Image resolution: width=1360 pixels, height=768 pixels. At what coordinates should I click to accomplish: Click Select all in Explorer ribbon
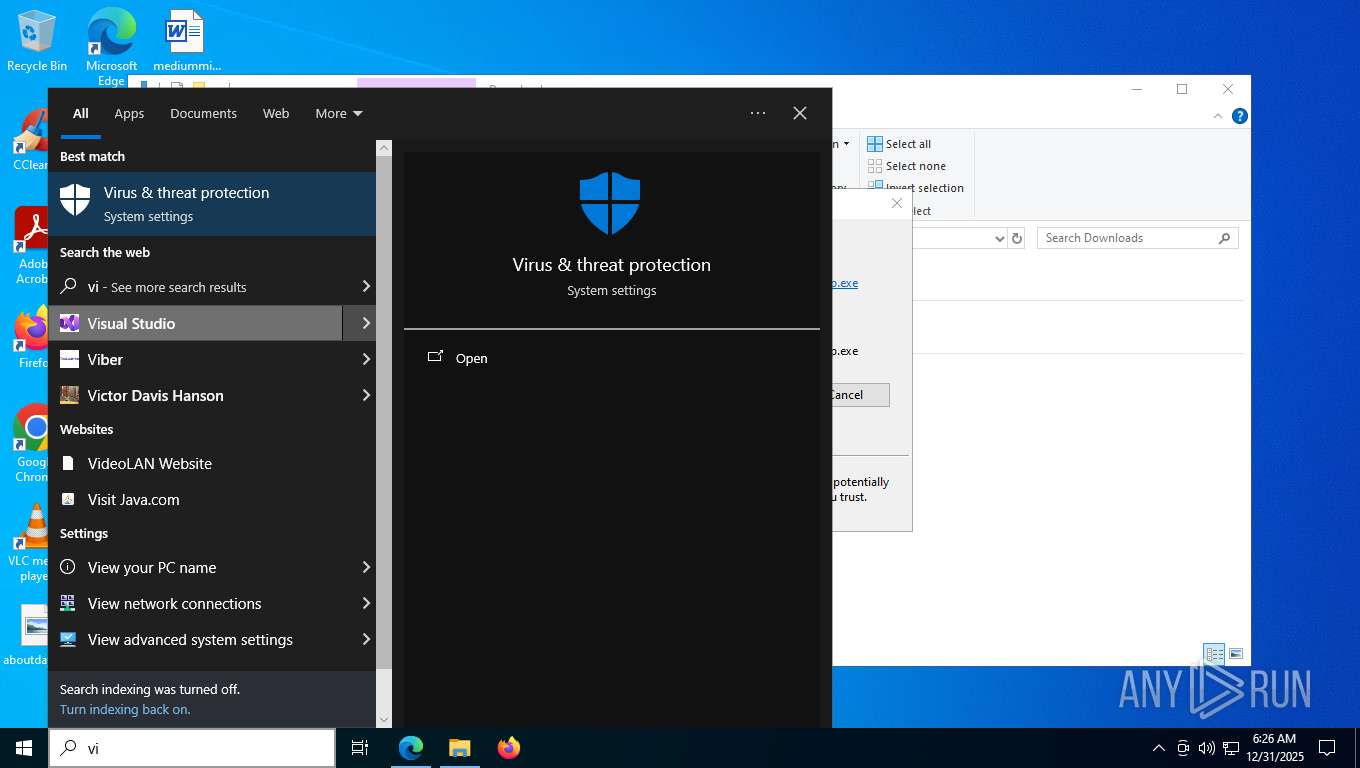click(x=899, y=144)
